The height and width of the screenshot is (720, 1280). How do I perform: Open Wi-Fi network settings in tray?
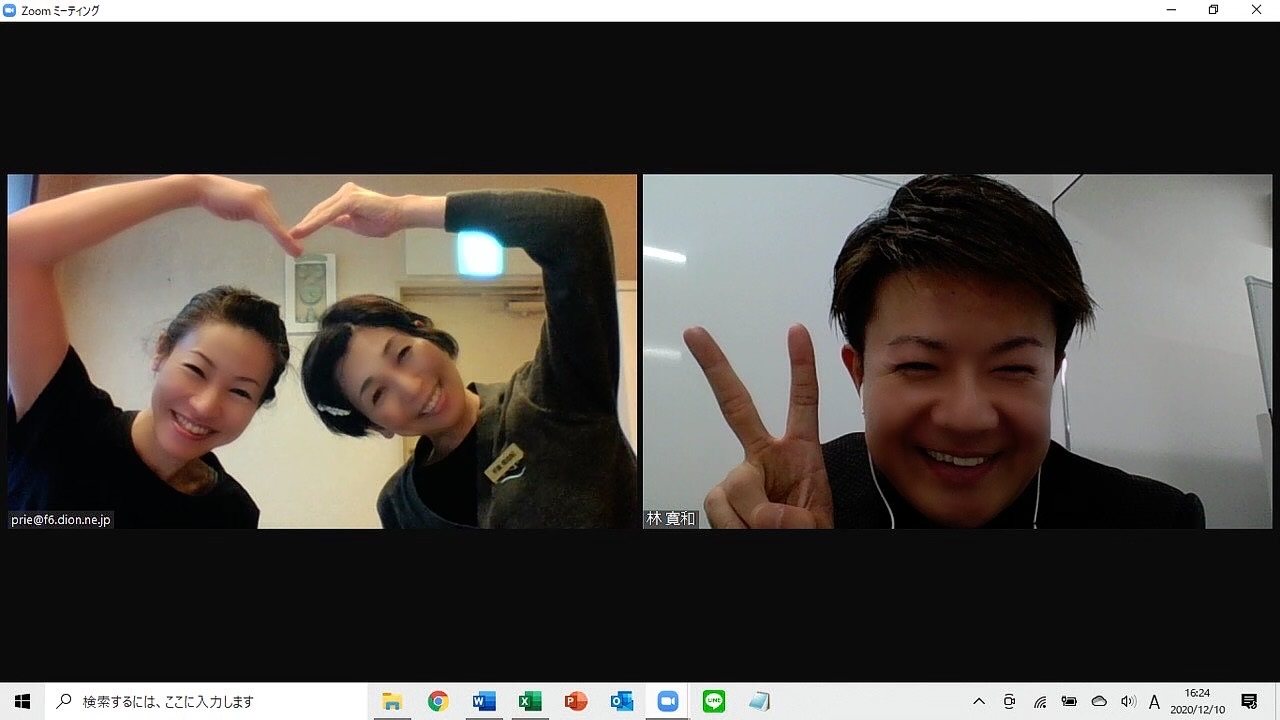click(x=1040, y=702)
